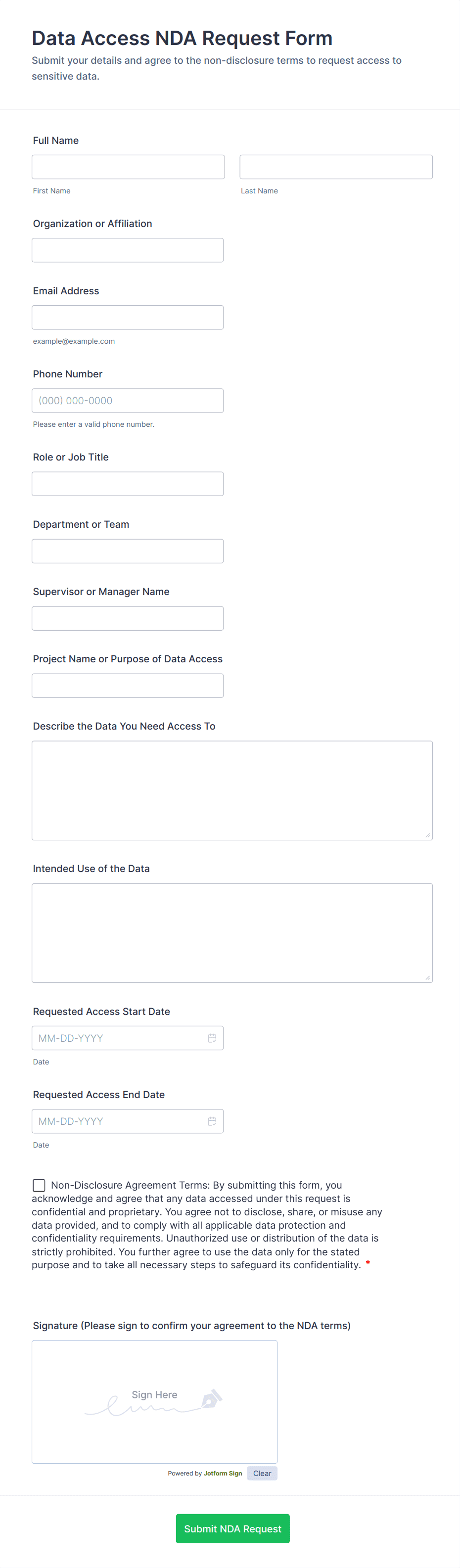
Task: Check the Non-Disclosure Agreement Terms checkbox
Action: click(x=39, y=1185)
